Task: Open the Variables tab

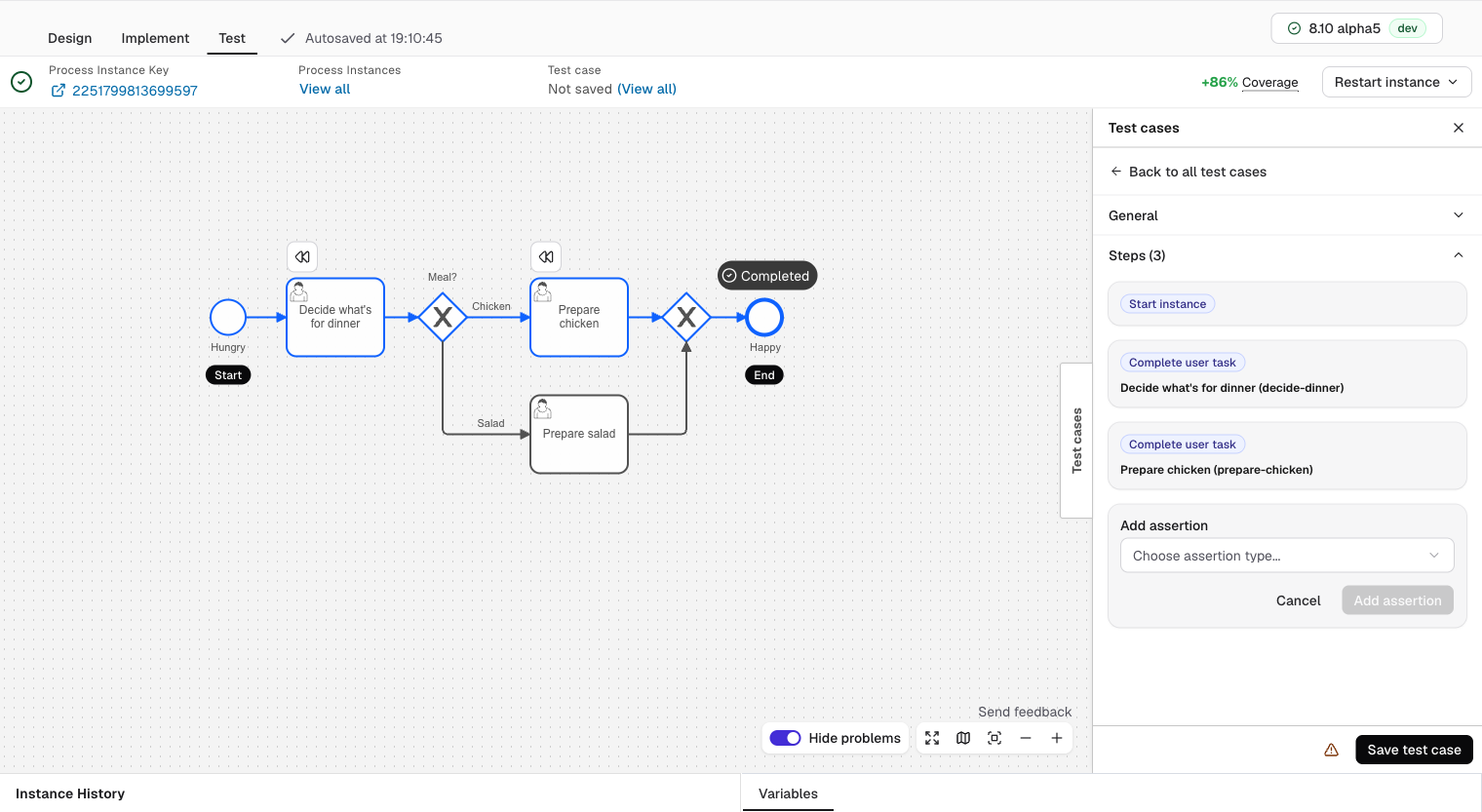Action: point(788,793)
